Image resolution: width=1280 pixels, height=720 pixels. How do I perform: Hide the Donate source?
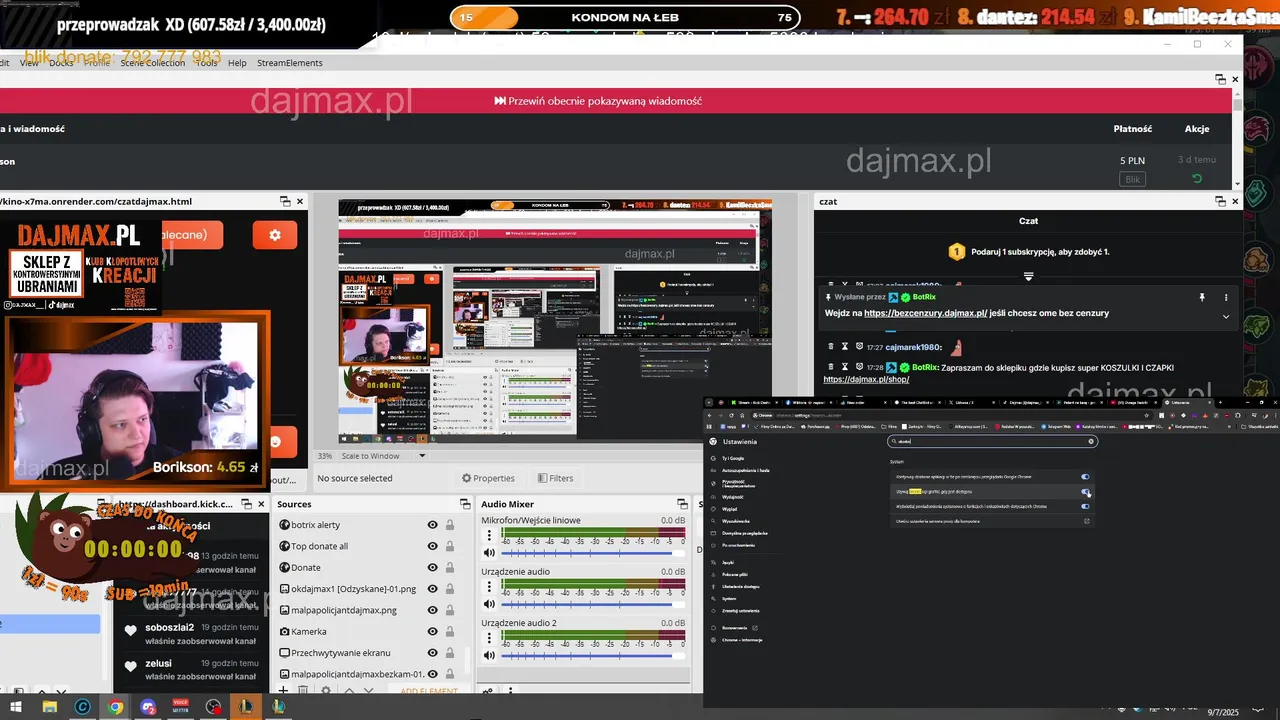[x=433, y=568]
